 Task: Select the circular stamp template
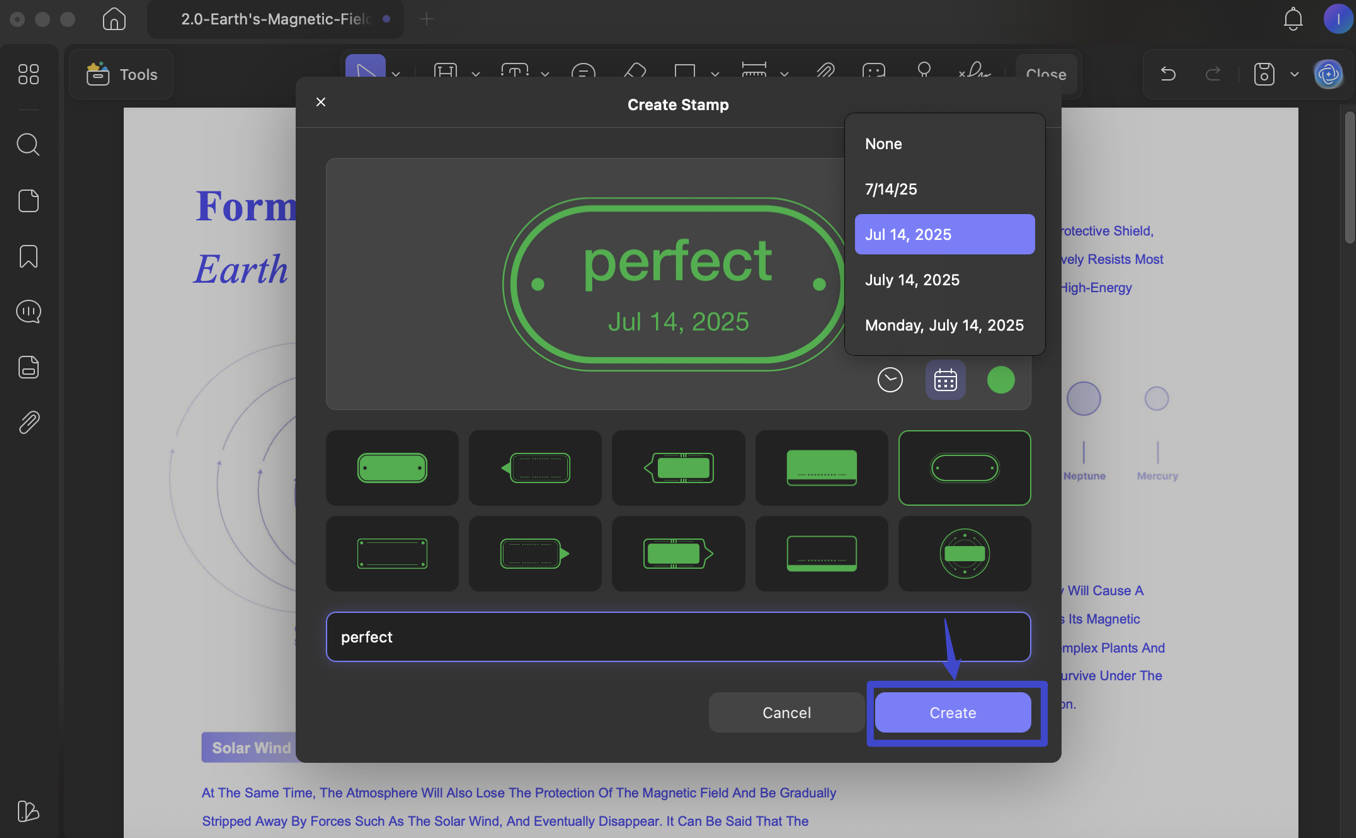tap(965, 553)
